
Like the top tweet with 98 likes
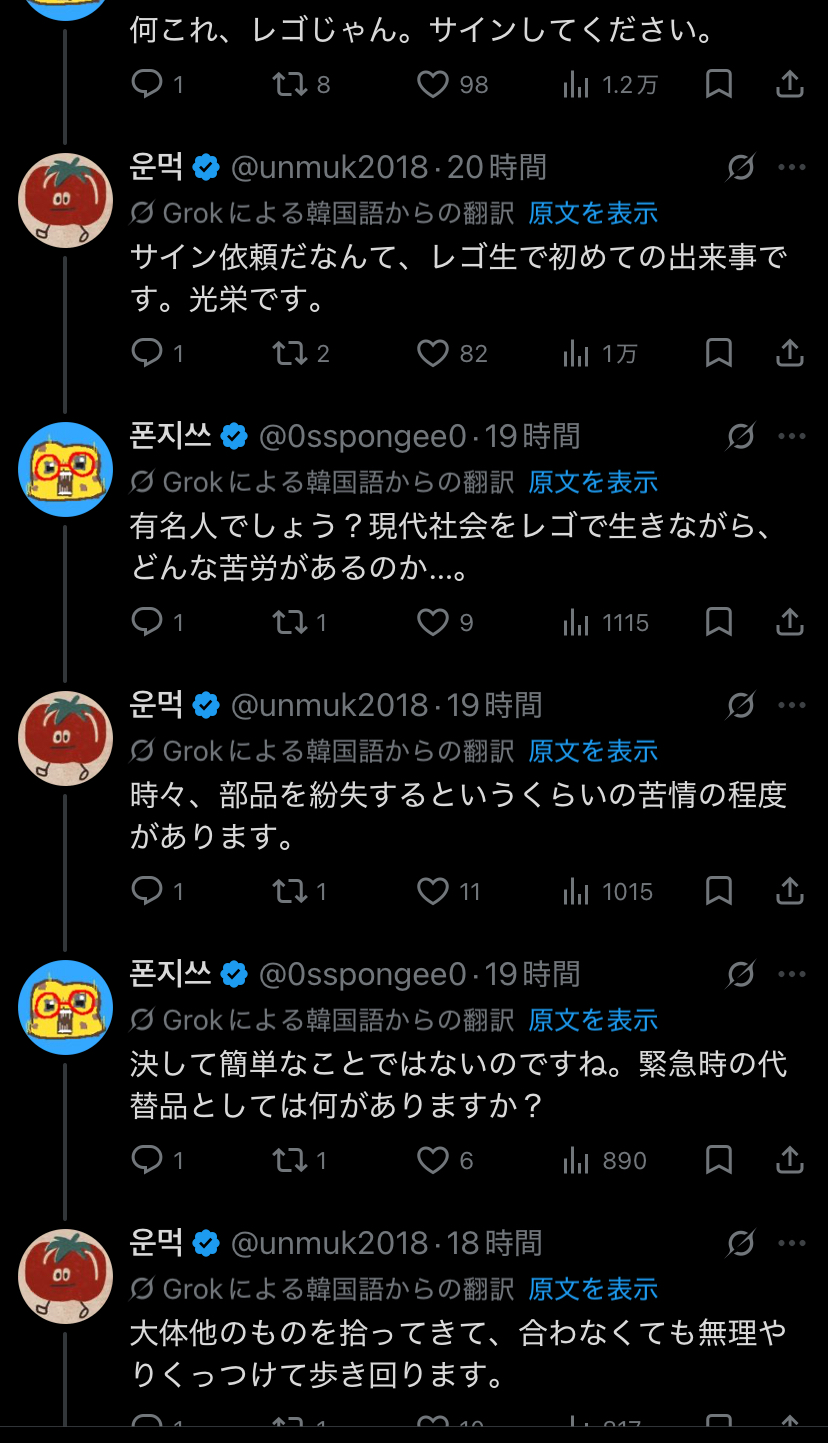coord(433,85)
